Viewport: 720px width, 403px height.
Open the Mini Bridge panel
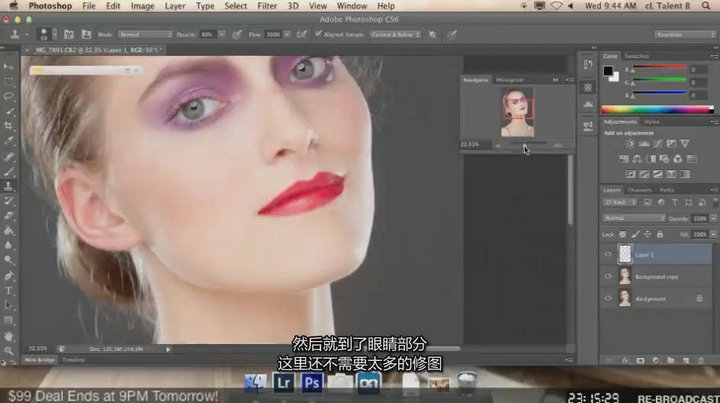click(x=39, y=359)
